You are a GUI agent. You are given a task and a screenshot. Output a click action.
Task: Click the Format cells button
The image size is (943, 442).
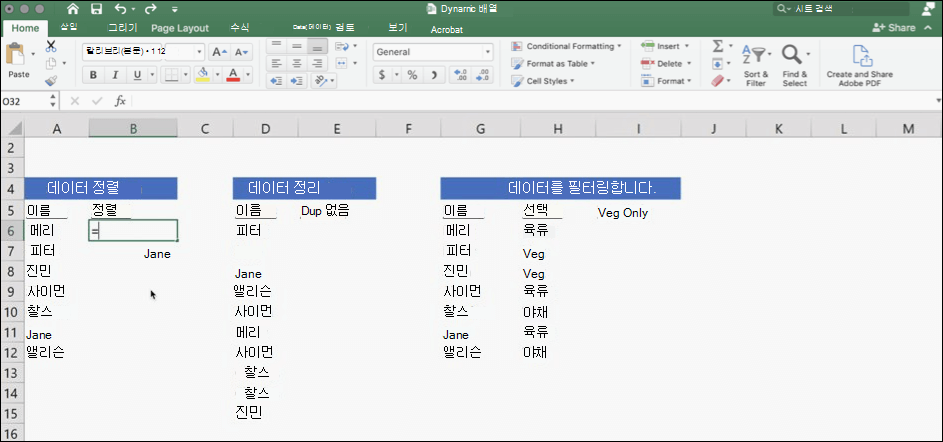click(666, 81)
